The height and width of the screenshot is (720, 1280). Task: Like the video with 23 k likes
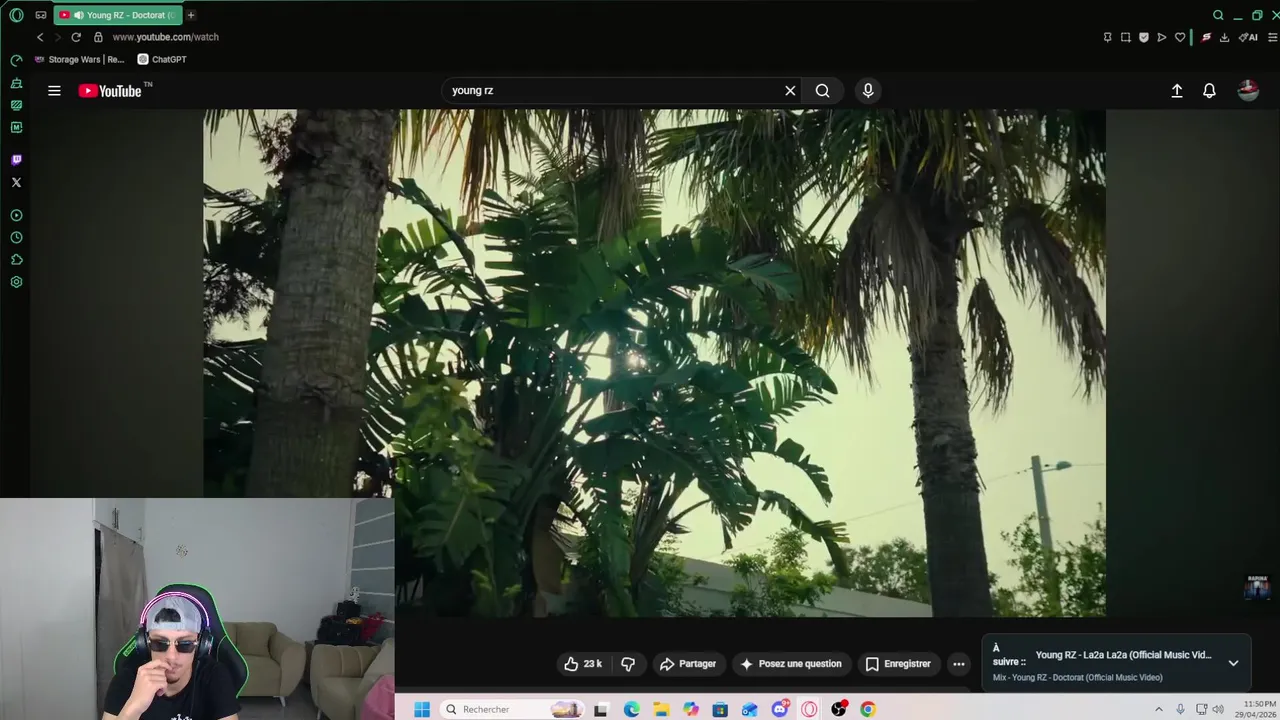point(584,664)
